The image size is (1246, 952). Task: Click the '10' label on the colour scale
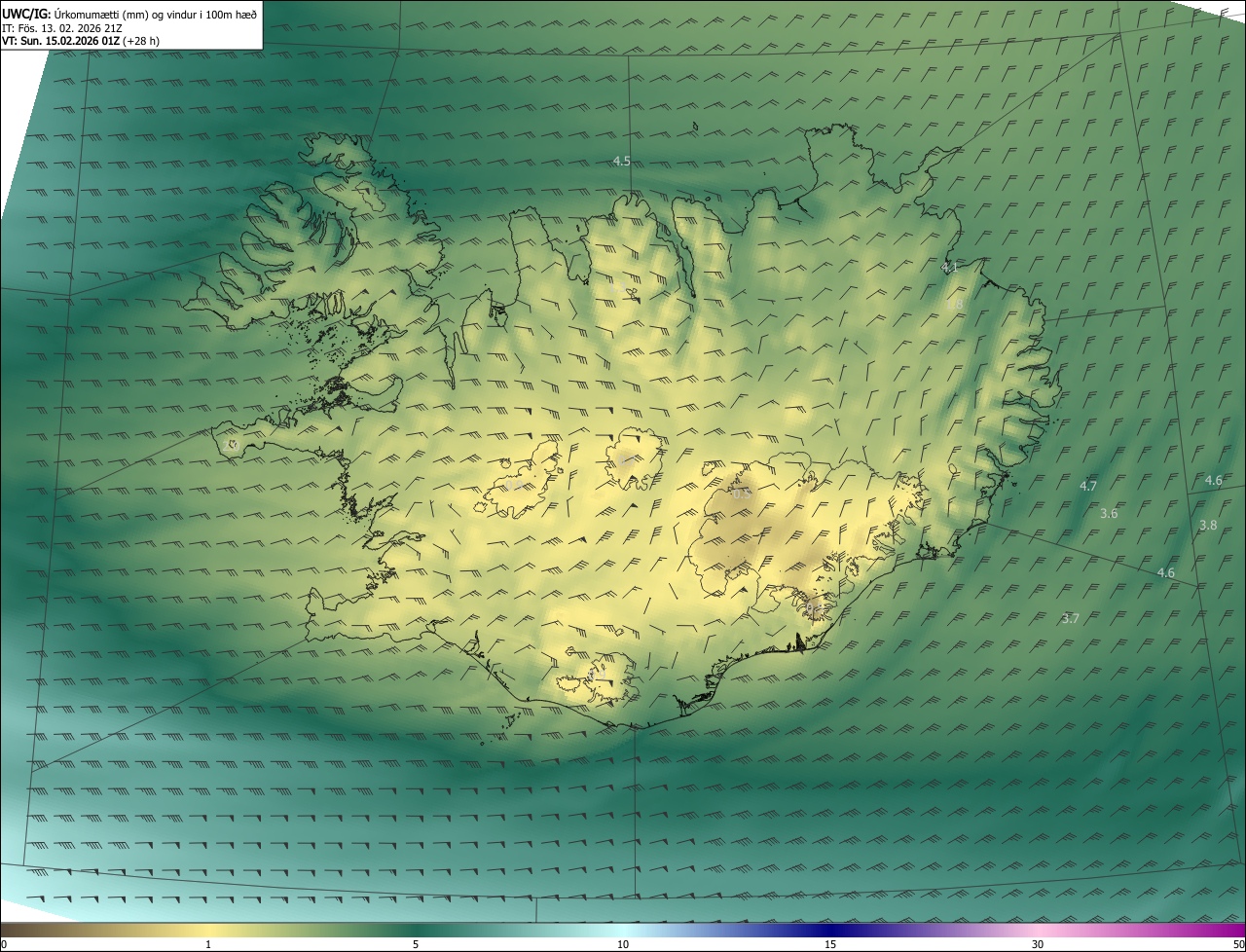[x=623, y=944]
